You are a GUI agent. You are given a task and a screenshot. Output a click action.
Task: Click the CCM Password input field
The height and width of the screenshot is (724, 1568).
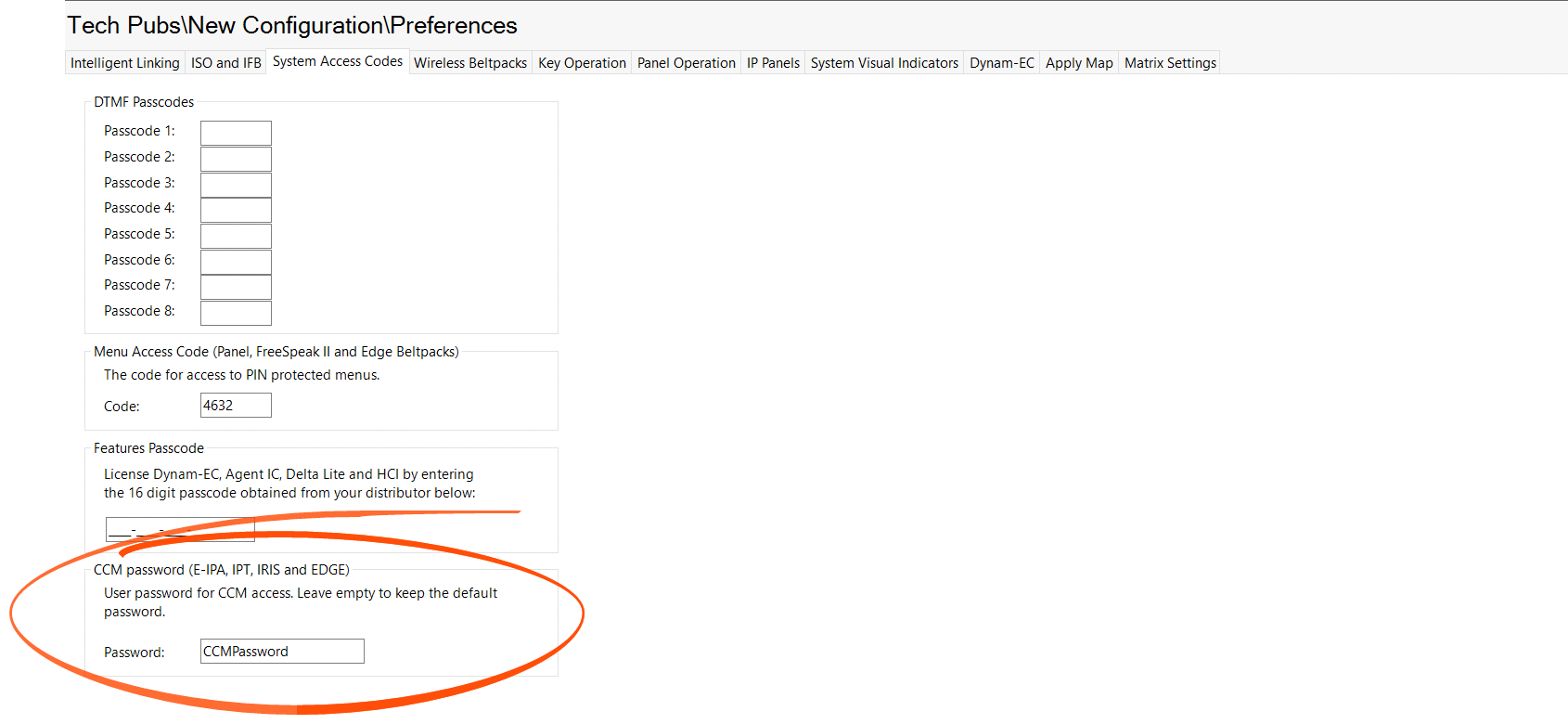(x=282, y=652)
